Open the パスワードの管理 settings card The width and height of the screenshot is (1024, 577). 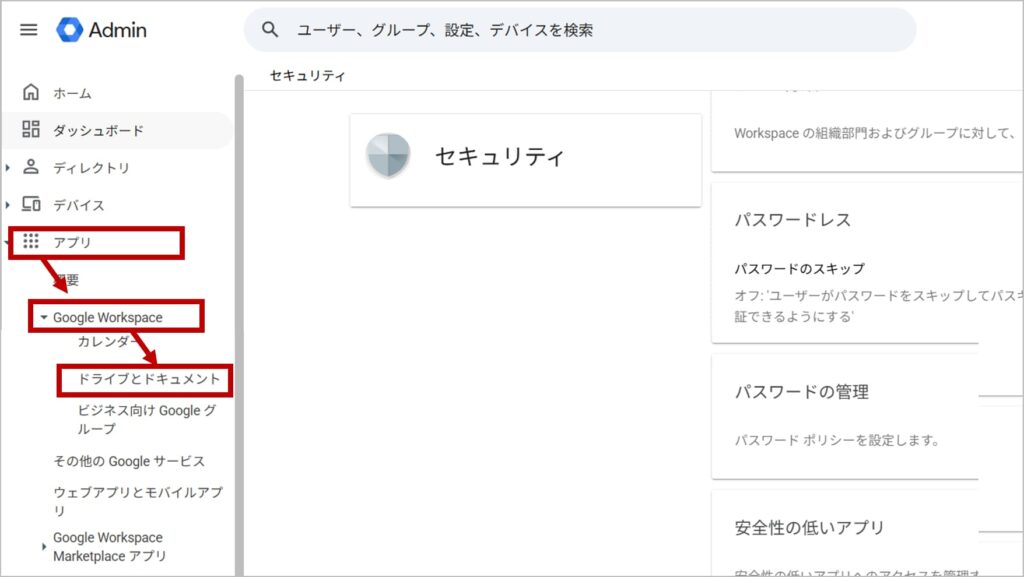click(x=845, y=416)
